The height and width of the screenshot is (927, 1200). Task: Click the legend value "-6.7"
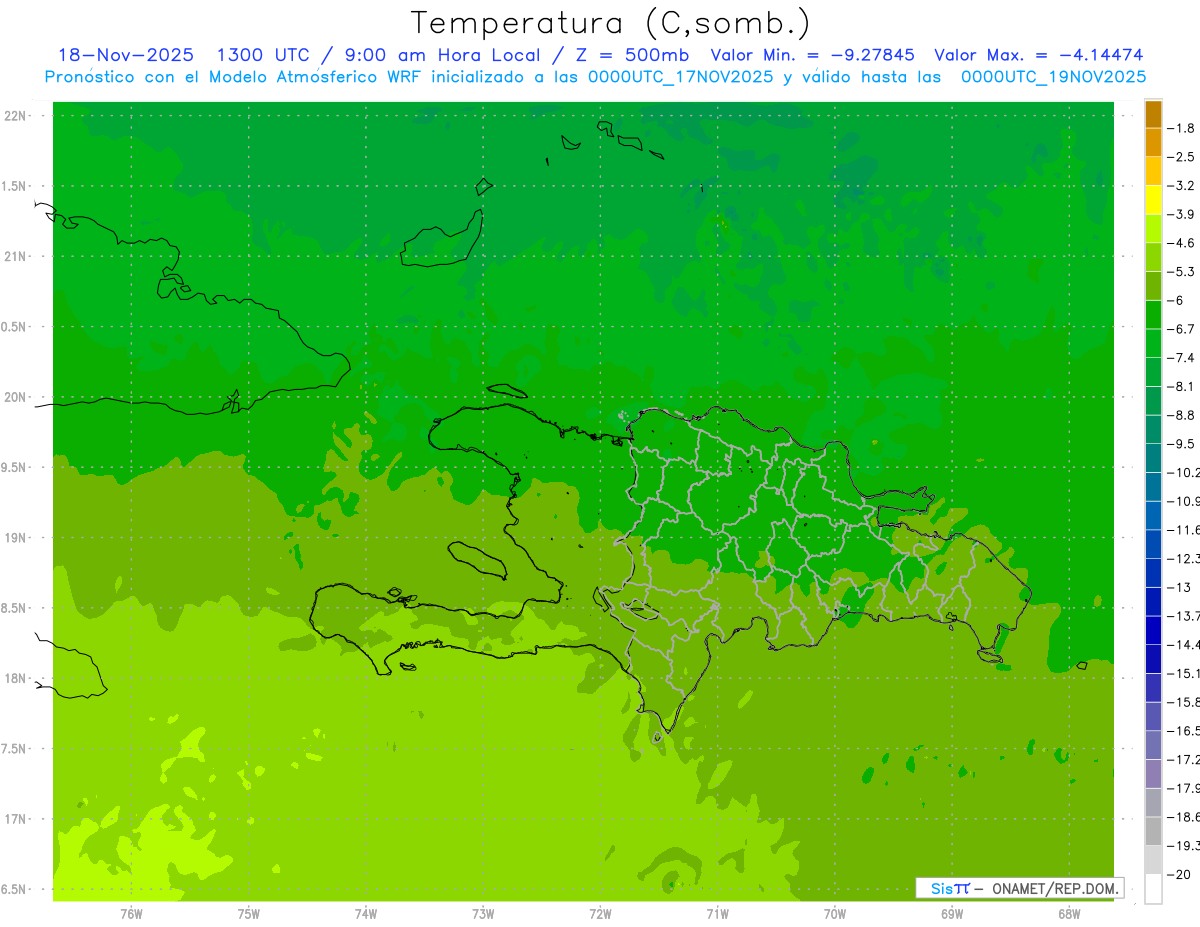point(1183,329)
